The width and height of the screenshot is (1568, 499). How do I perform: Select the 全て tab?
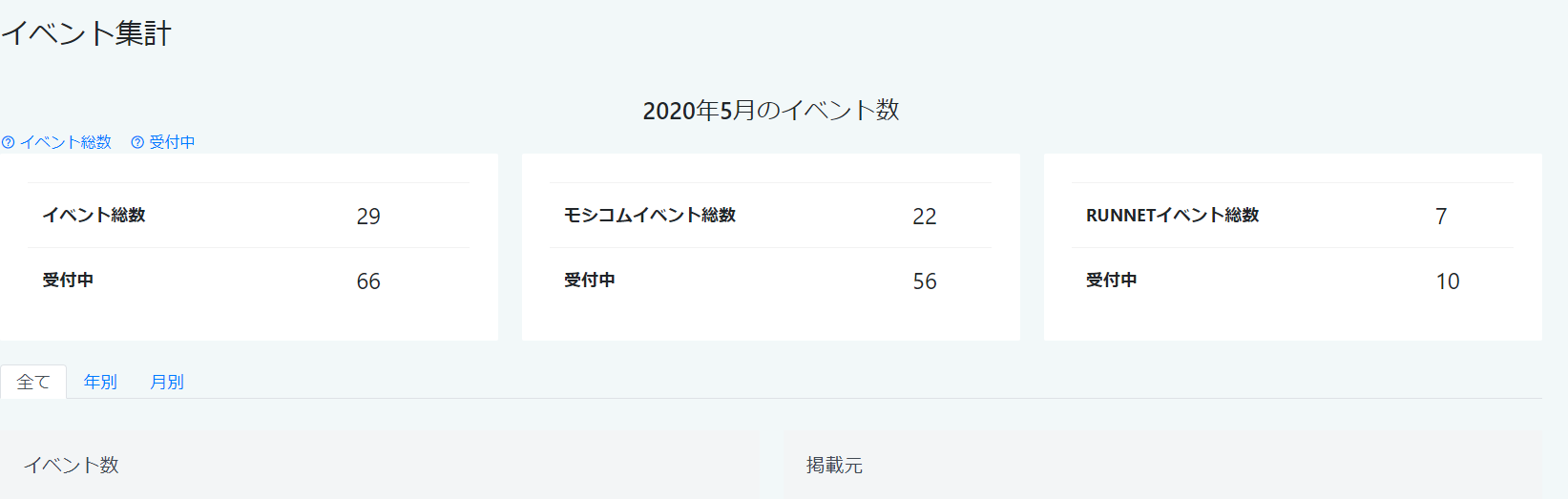pos(33,382)
